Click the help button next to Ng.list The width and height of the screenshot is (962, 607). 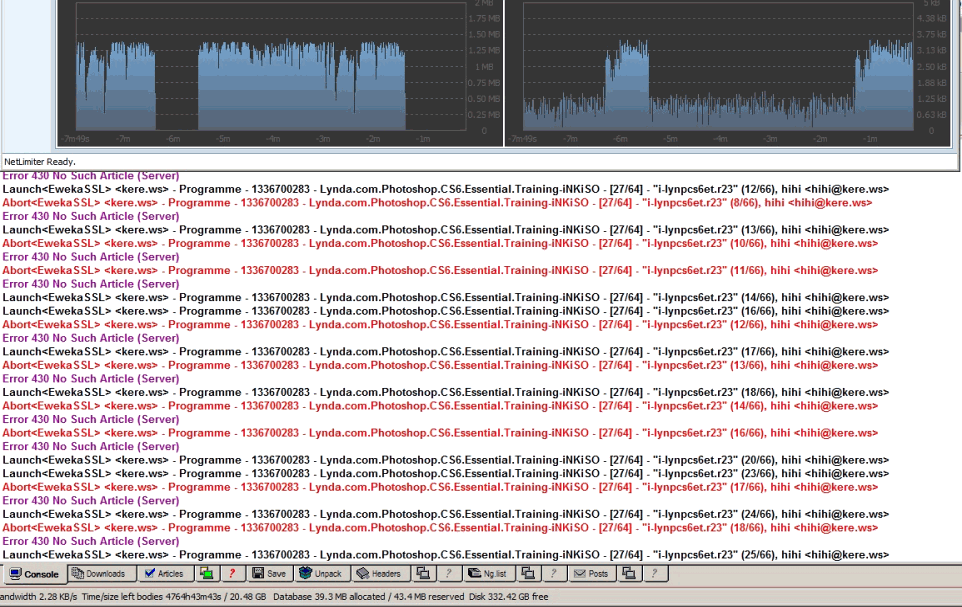coord(553,572)
